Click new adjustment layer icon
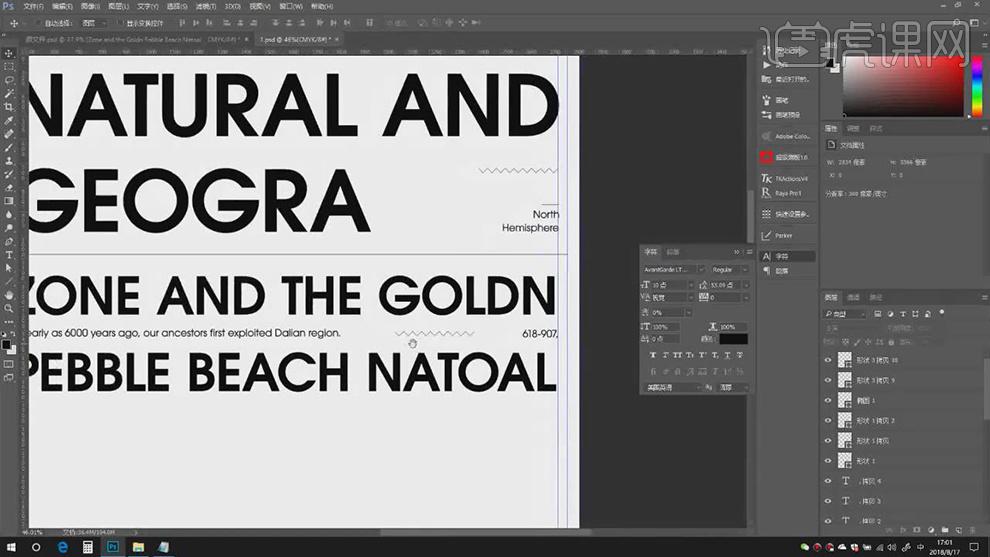This screenshot has height=557, width=990. (x=931, y=530)
